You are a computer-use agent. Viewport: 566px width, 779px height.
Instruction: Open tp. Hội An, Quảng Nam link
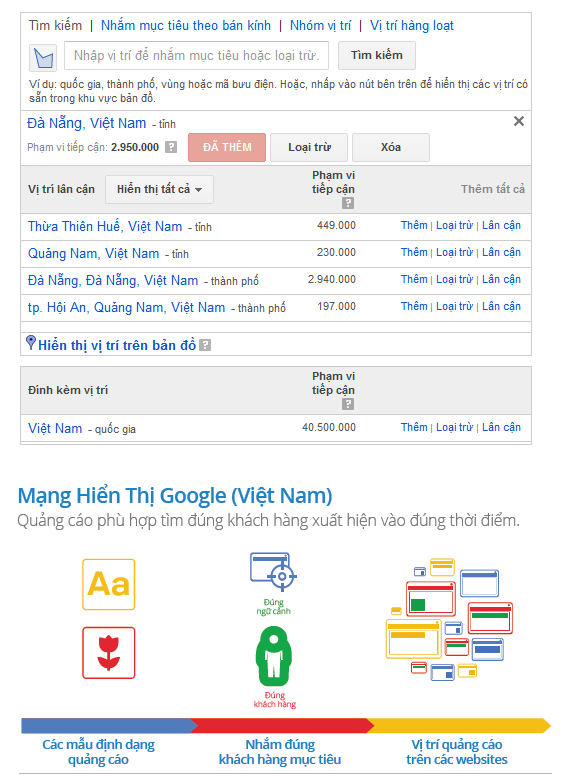tap(126, 308)
